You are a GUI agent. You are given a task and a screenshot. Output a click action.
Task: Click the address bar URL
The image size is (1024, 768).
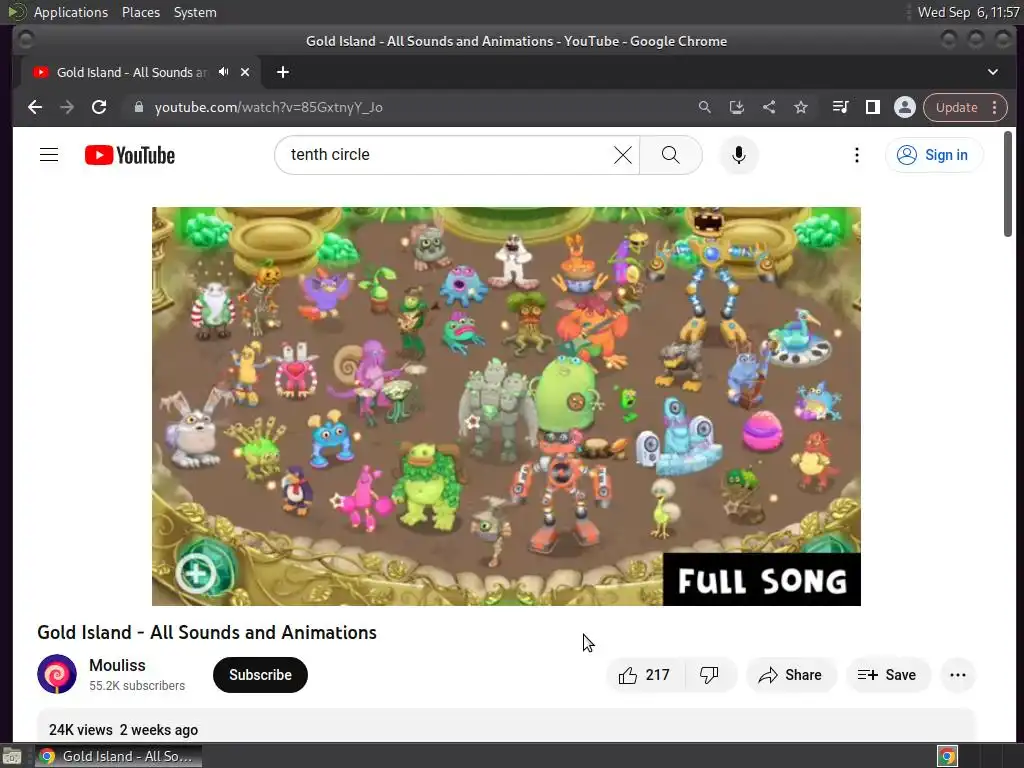(268, 107)
